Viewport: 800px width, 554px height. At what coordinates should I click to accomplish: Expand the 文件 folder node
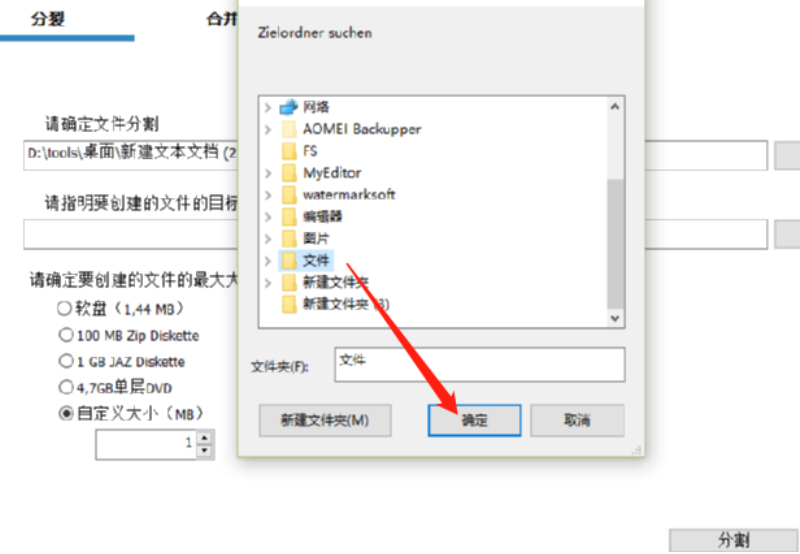pos(268,261)
